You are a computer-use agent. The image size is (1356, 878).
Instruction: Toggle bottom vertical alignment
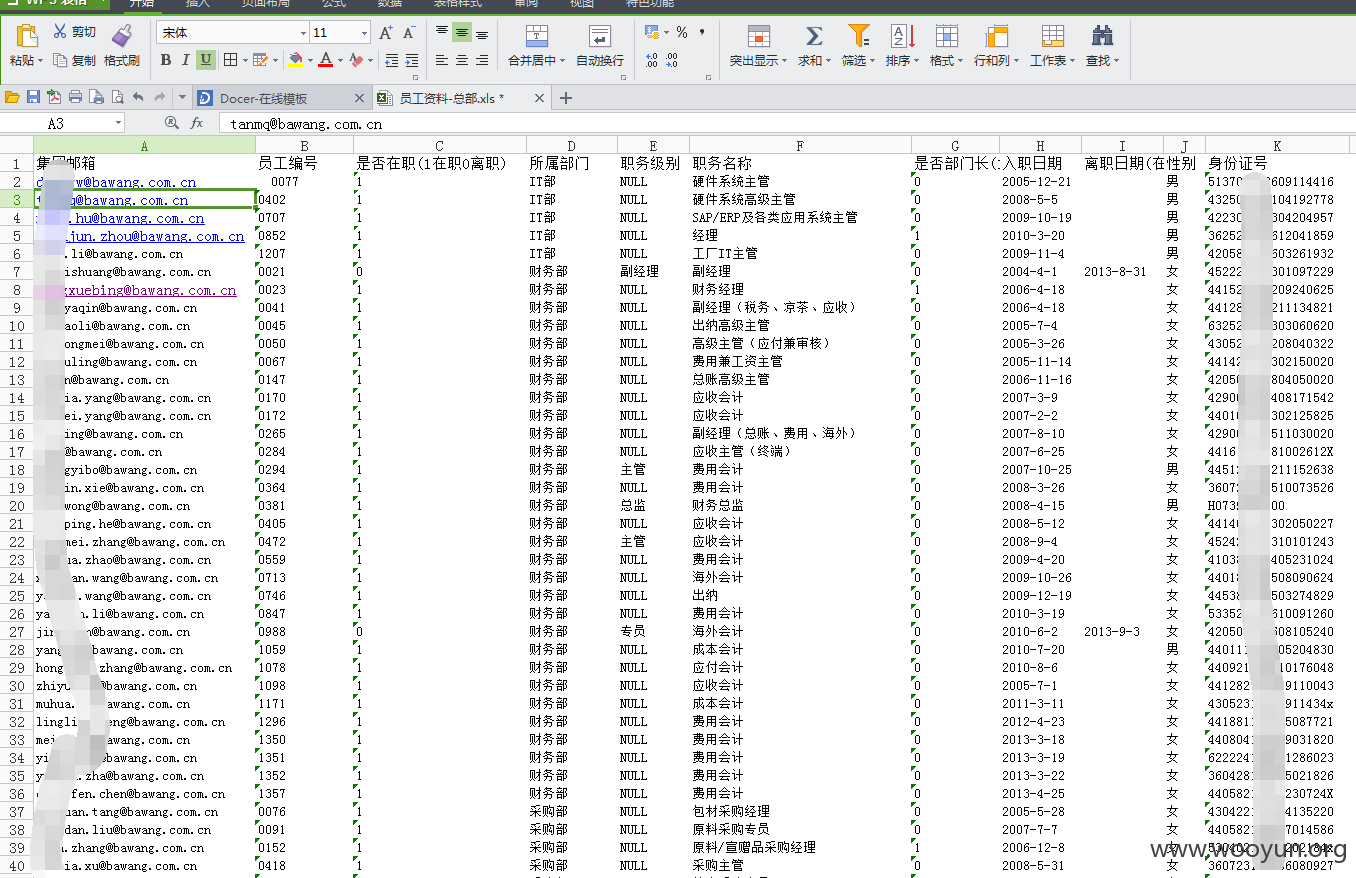point(481,33)
